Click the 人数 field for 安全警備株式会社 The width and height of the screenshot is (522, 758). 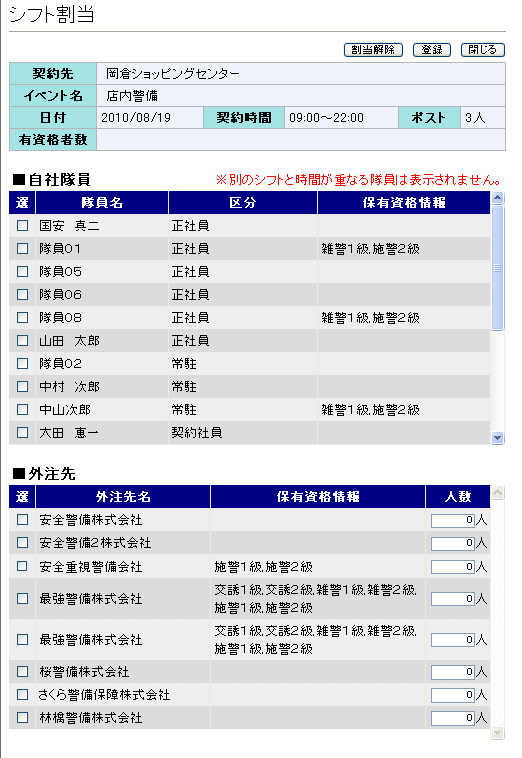(x=452, y=520)
